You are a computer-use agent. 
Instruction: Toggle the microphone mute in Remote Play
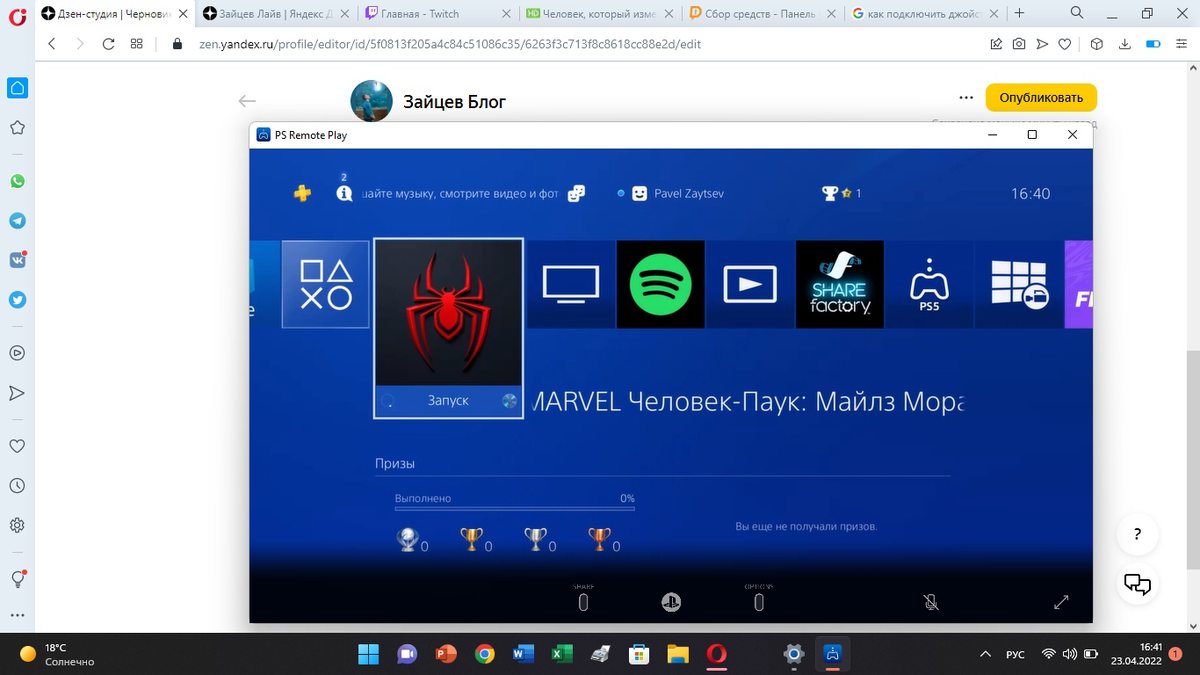[x=931, y=602]
